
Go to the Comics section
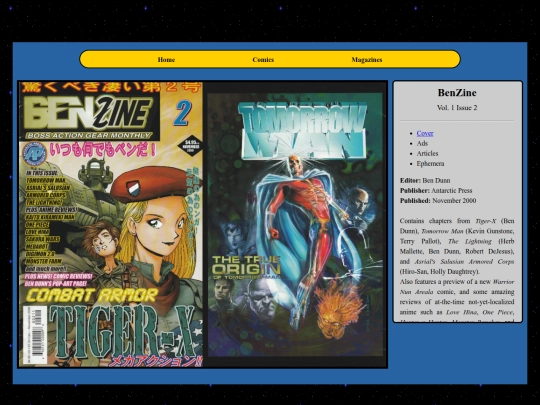pyautogui.click(x=263, y=60)
